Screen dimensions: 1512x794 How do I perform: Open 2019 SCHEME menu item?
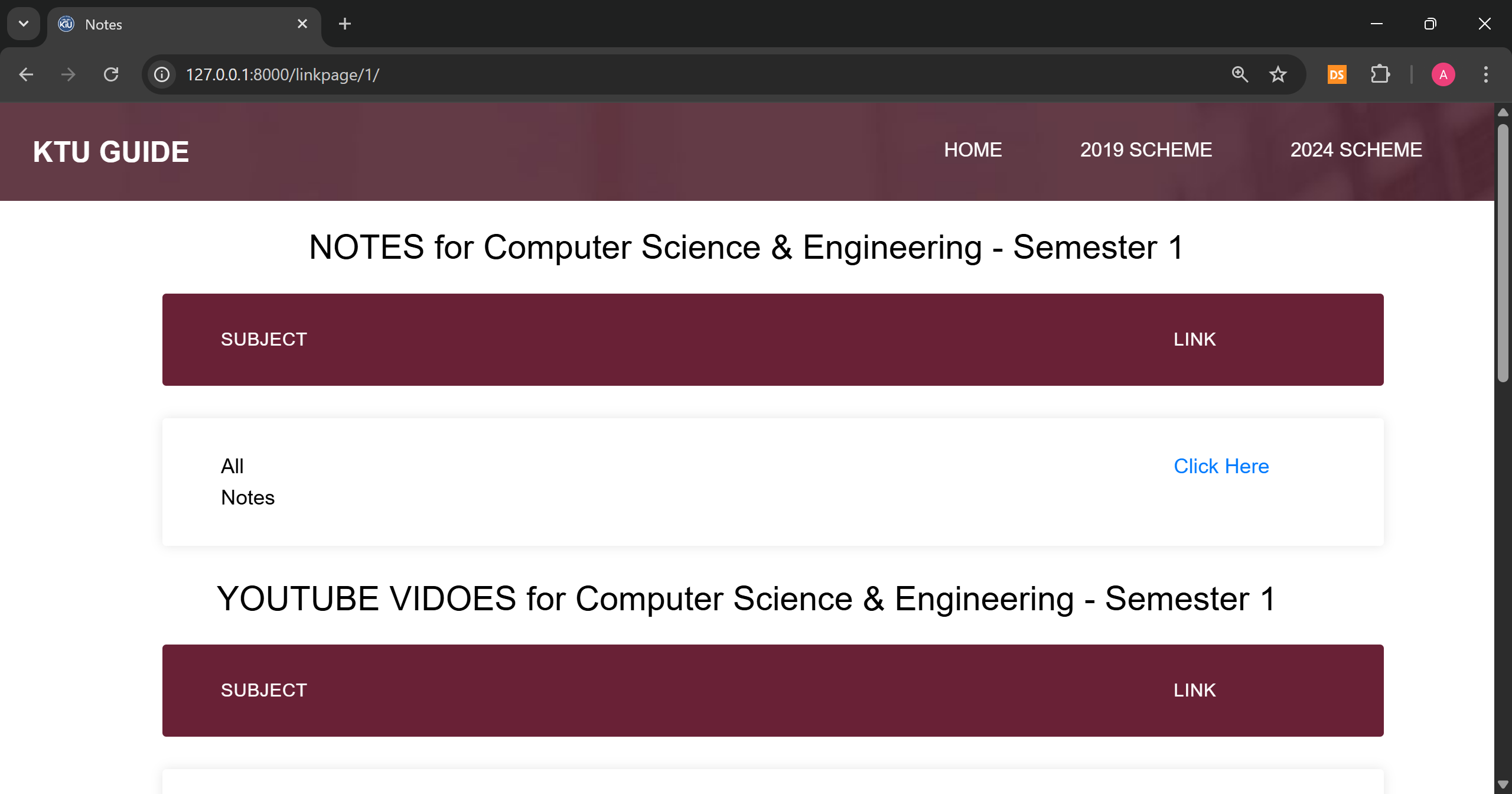tap(1146, 150)
